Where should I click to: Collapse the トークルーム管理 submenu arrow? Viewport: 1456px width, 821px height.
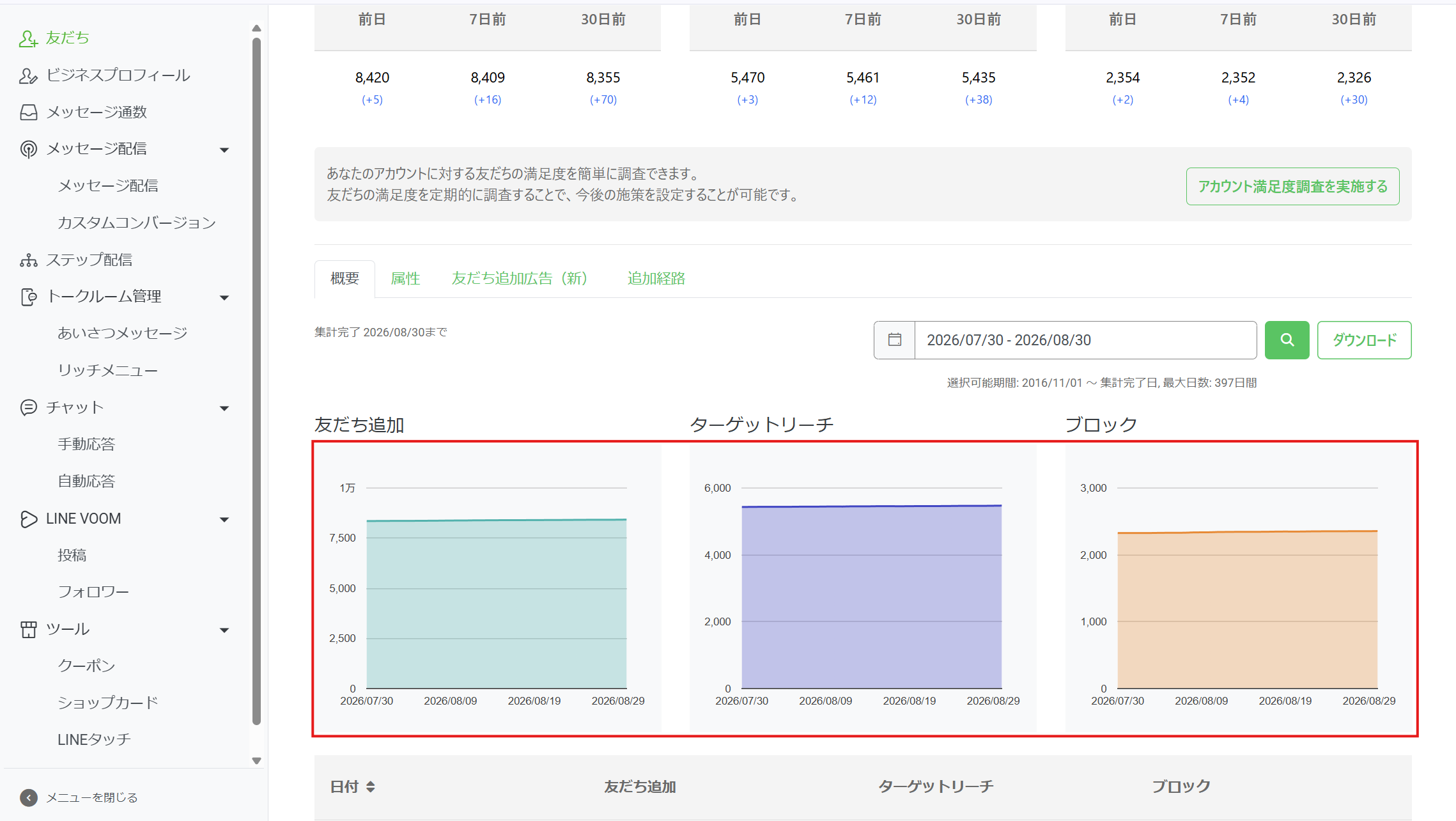click(x=224, y=297)
